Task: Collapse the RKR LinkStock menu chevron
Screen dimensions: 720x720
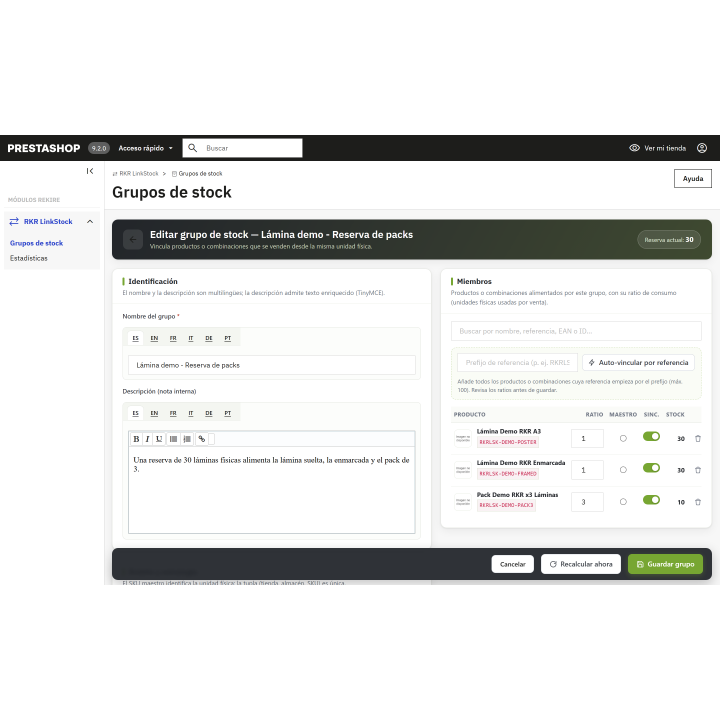Action: point(90,221)
